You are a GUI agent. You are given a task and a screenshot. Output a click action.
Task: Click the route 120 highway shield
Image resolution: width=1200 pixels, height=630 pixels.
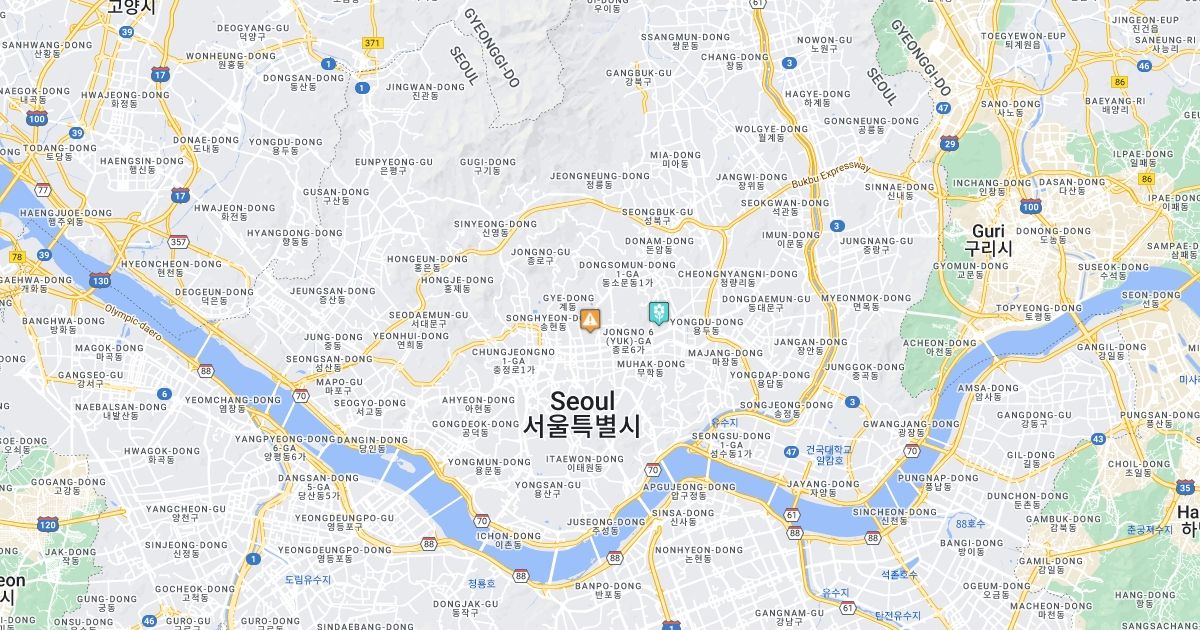click(x=47, y=524)
